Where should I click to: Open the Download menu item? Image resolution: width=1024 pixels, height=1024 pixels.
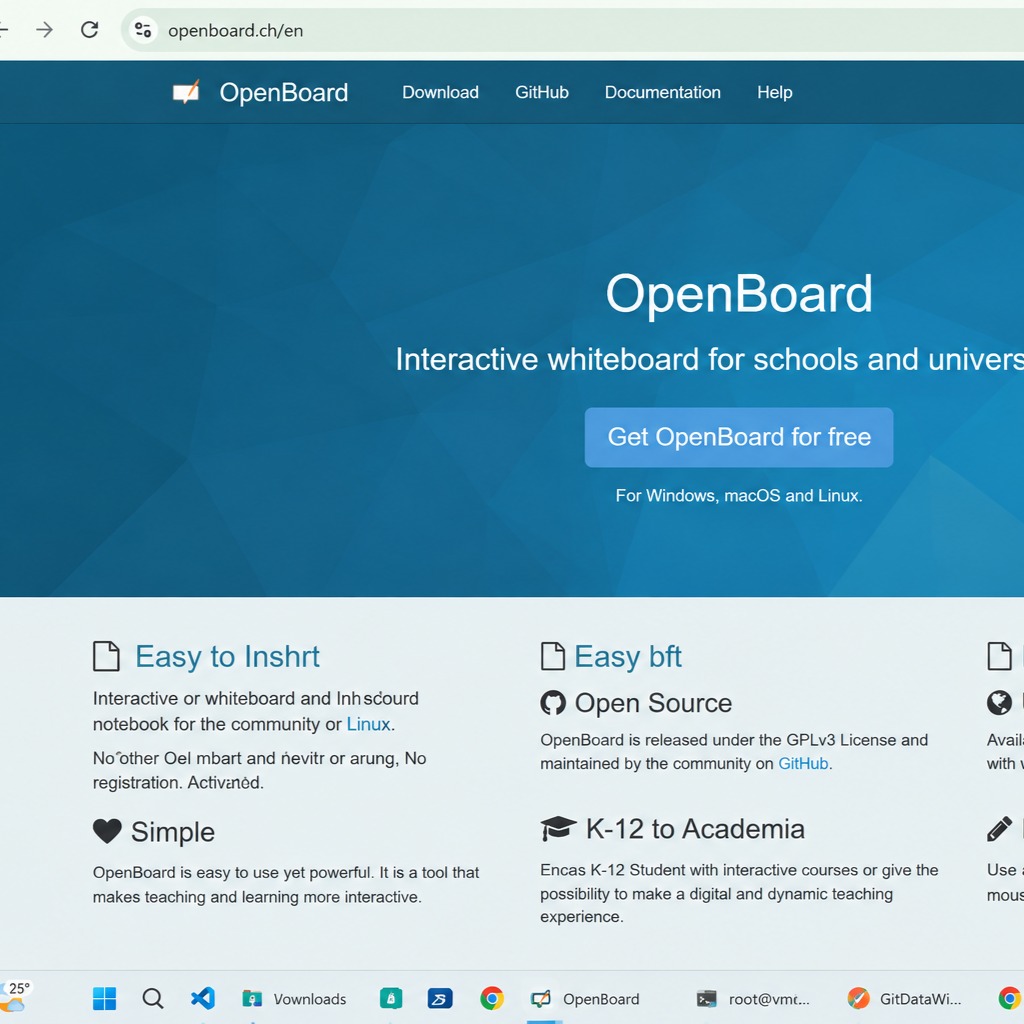pos(440,92)
